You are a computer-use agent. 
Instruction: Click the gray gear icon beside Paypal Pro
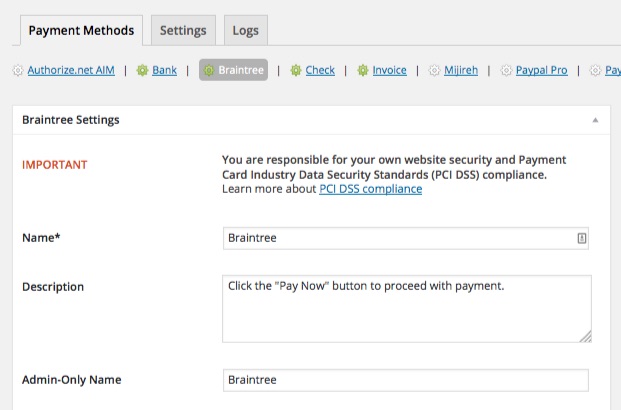click(x=506, y=71)
